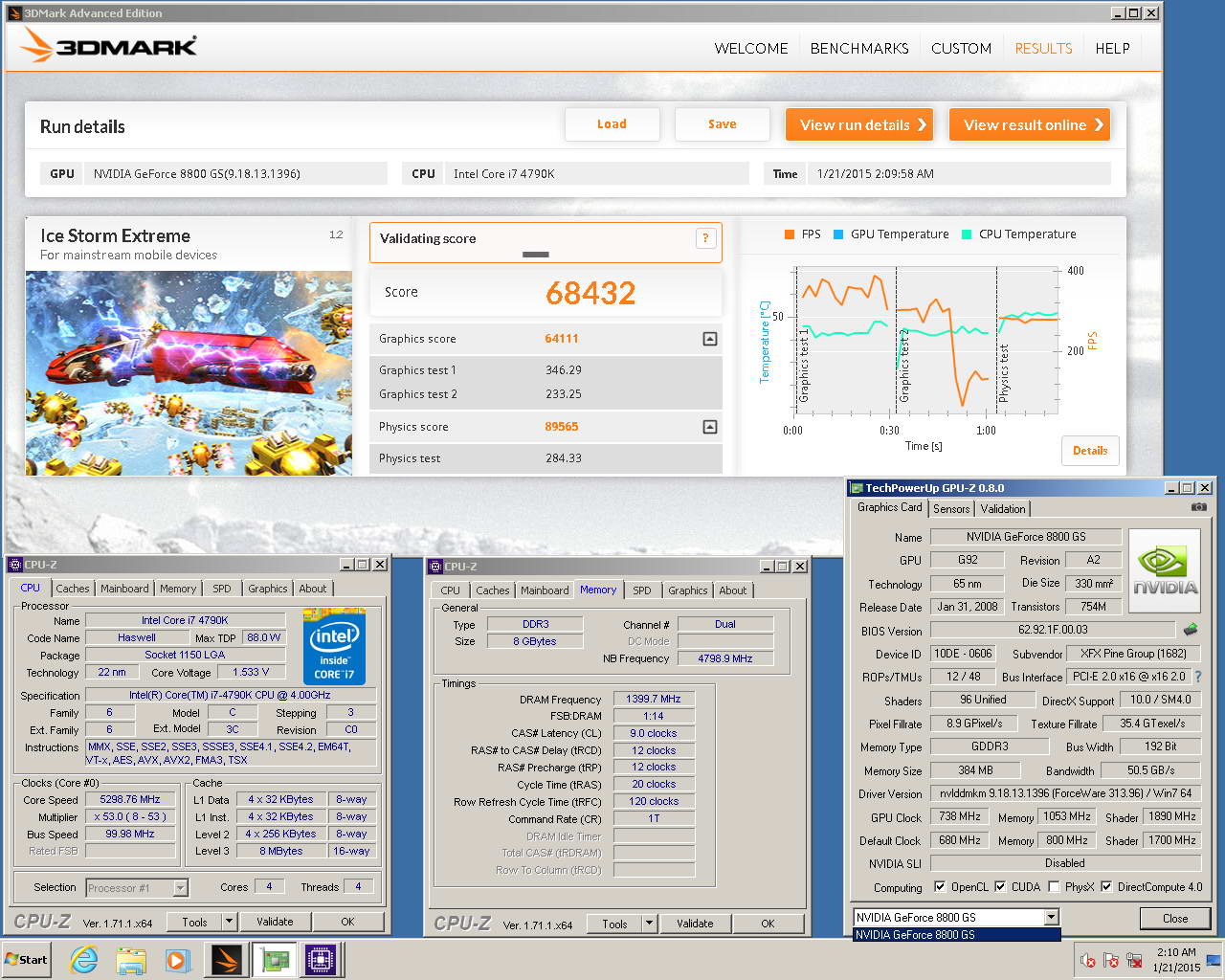Switch to GPU-Z taskbar button

pyautogui.click(x=275, y=960)
